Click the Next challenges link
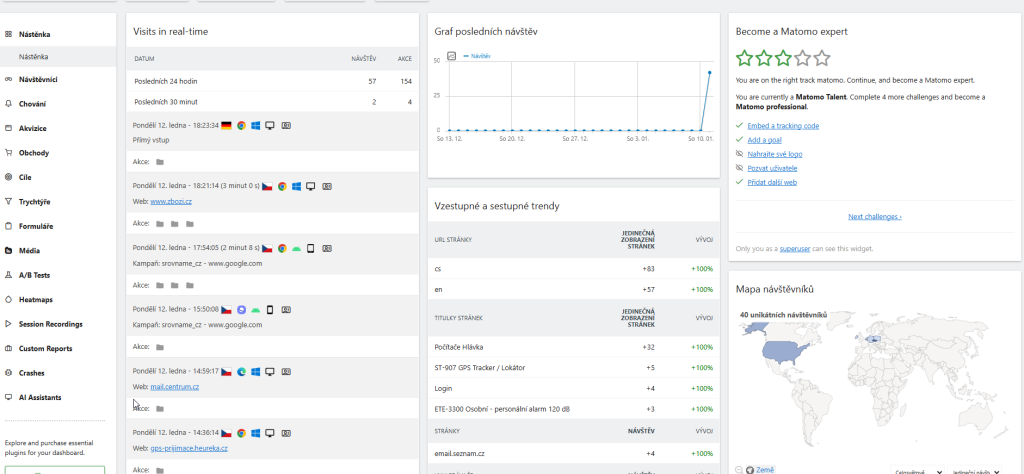 [874, 216]
